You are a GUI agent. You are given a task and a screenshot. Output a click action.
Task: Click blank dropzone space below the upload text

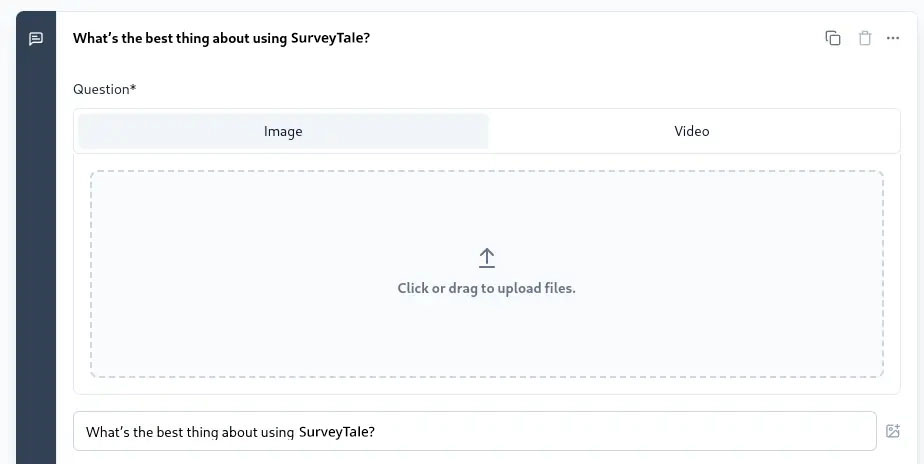(487, 340)
